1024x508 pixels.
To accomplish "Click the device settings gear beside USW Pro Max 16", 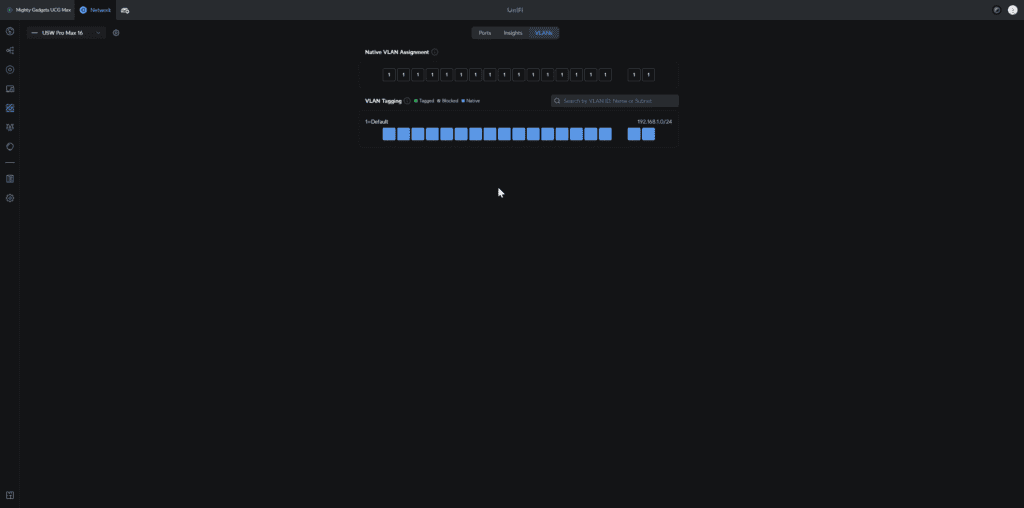I will click(116, 32).
